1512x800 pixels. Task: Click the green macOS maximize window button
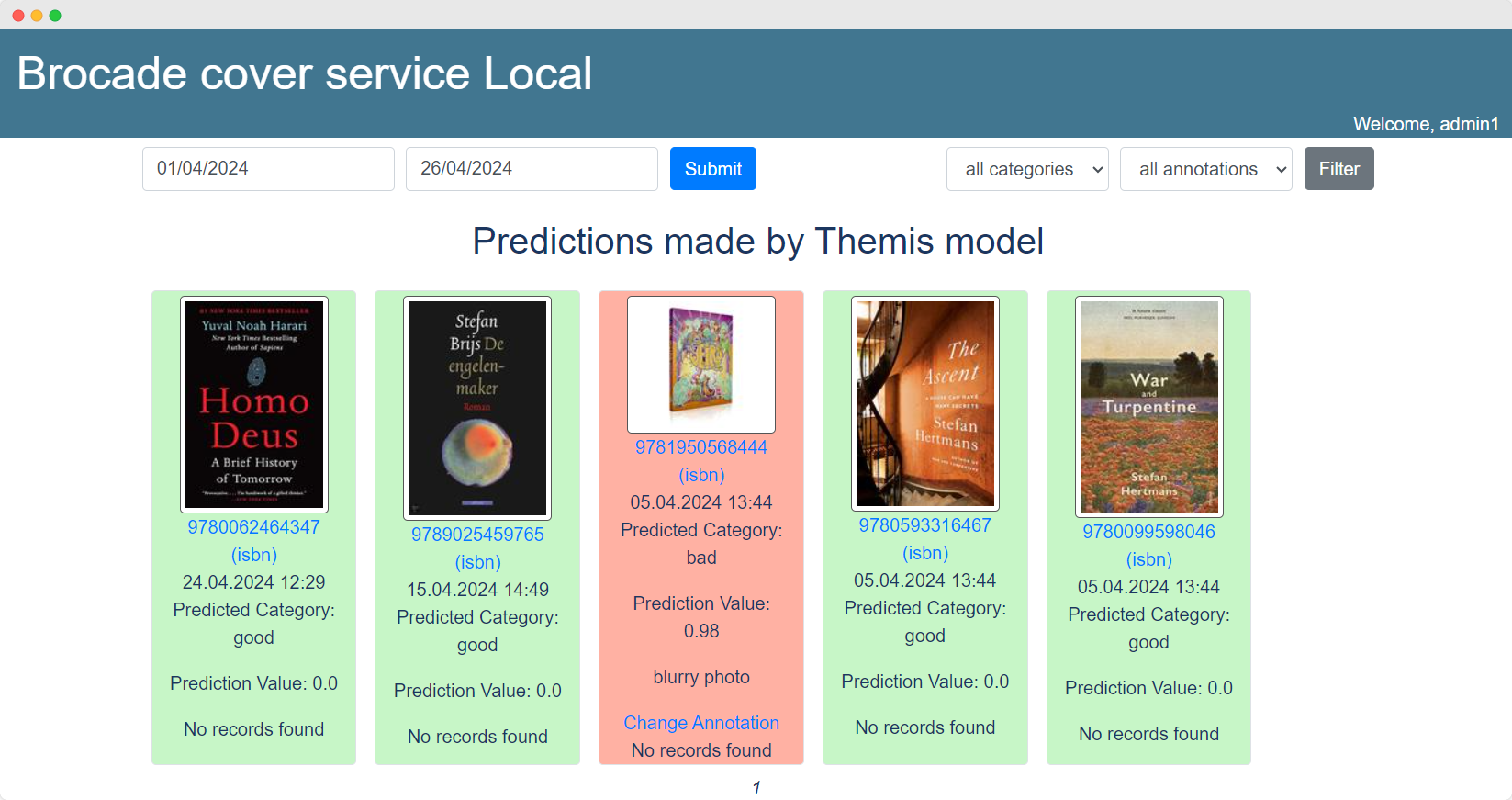pyautogui.click(x=55, y=16)
